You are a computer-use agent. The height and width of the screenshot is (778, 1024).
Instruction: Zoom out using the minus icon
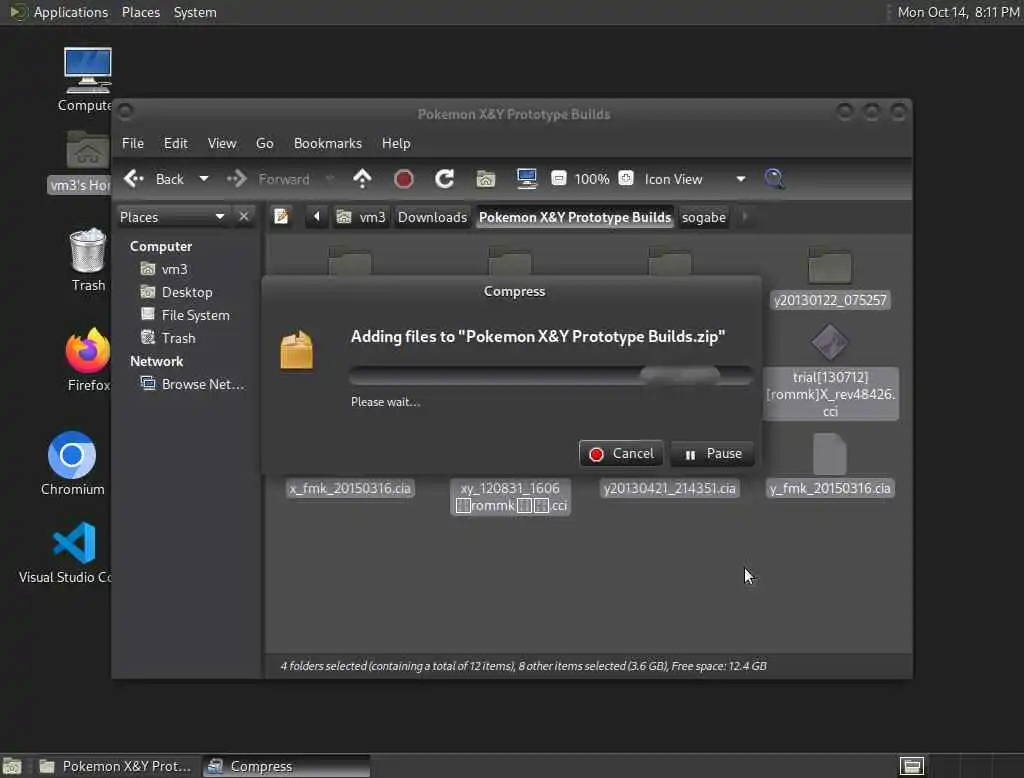coord(558,178)
